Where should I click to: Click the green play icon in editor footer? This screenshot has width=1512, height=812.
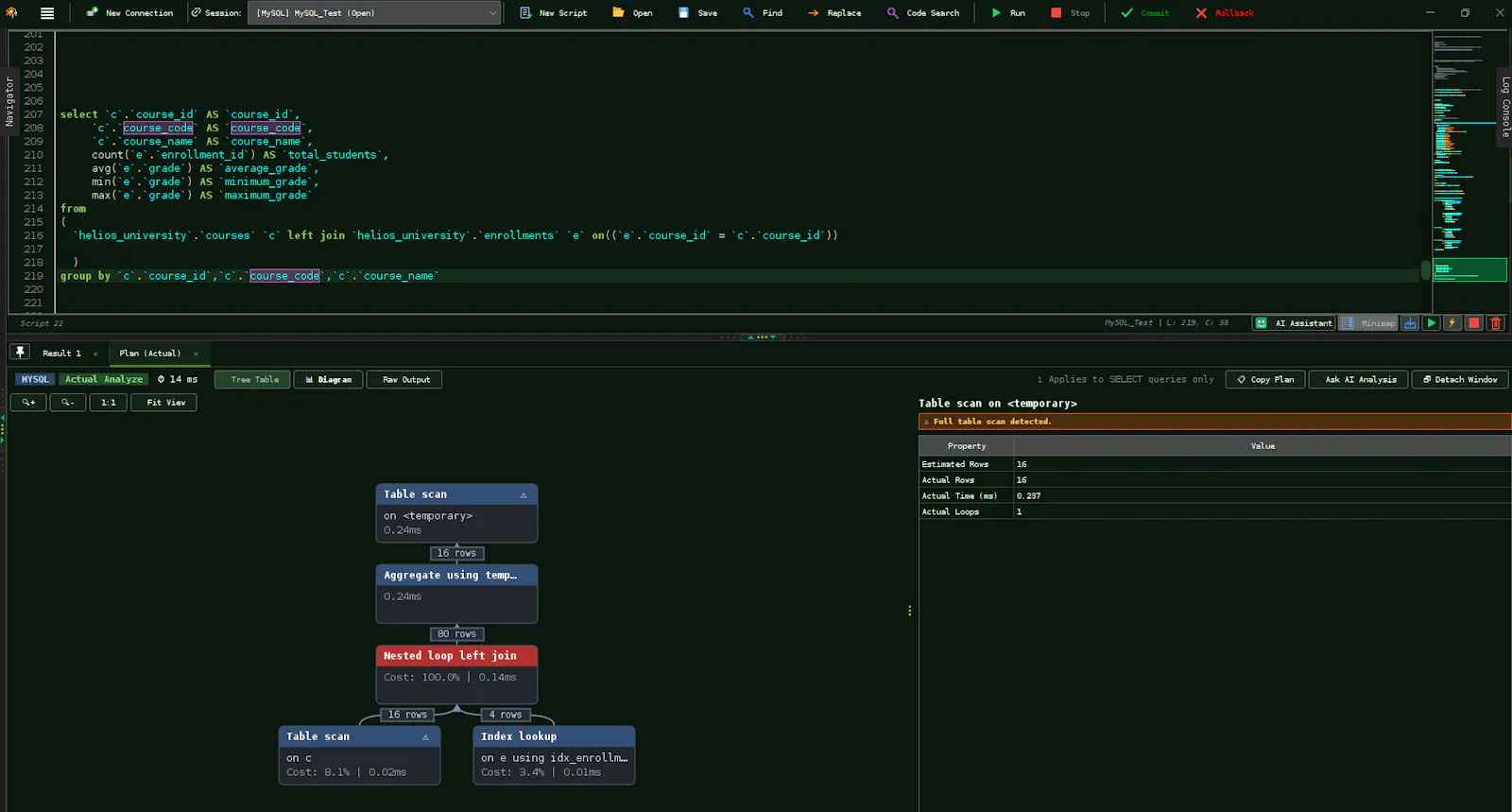pos(1432,323)
